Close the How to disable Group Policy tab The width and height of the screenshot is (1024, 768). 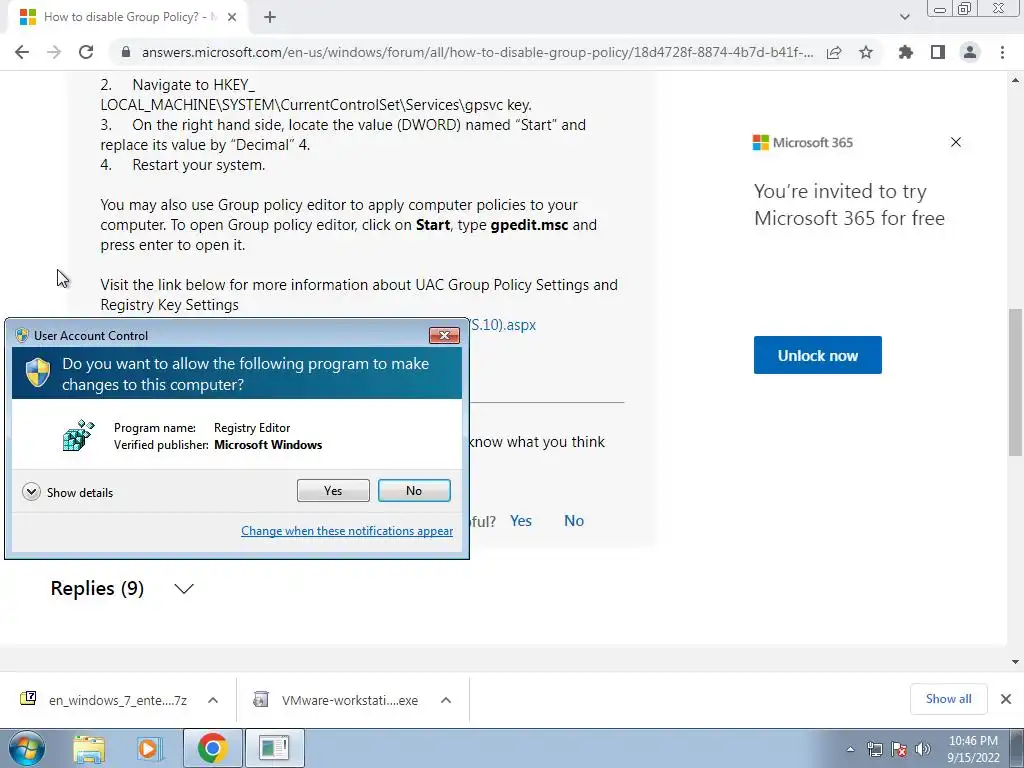(232, 18)
